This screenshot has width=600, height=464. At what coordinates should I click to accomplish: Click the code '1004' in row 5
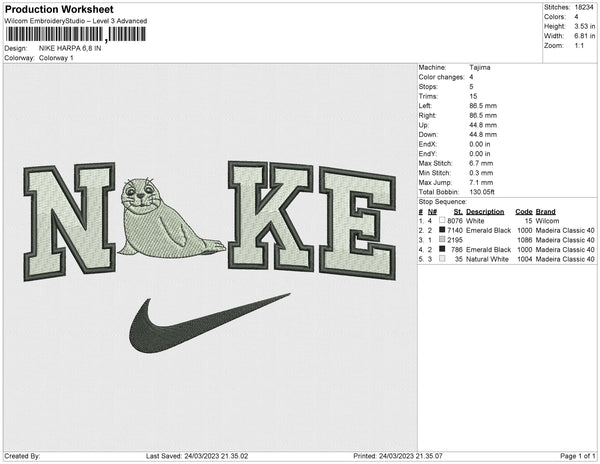524,259
